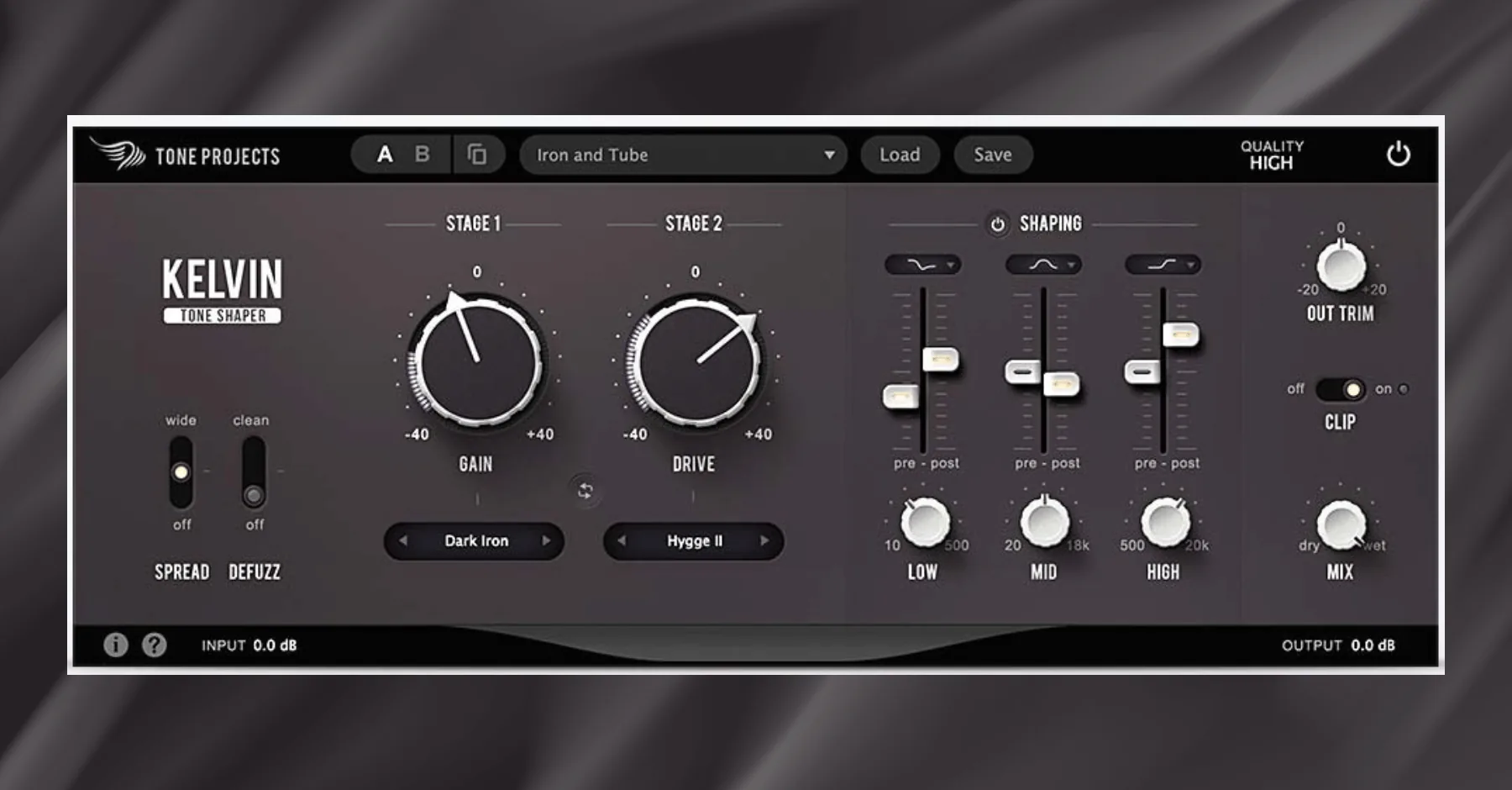1512x790 pixels.
Task: Copy A/B settings with the copy icon
Action: tap(477, 155)
